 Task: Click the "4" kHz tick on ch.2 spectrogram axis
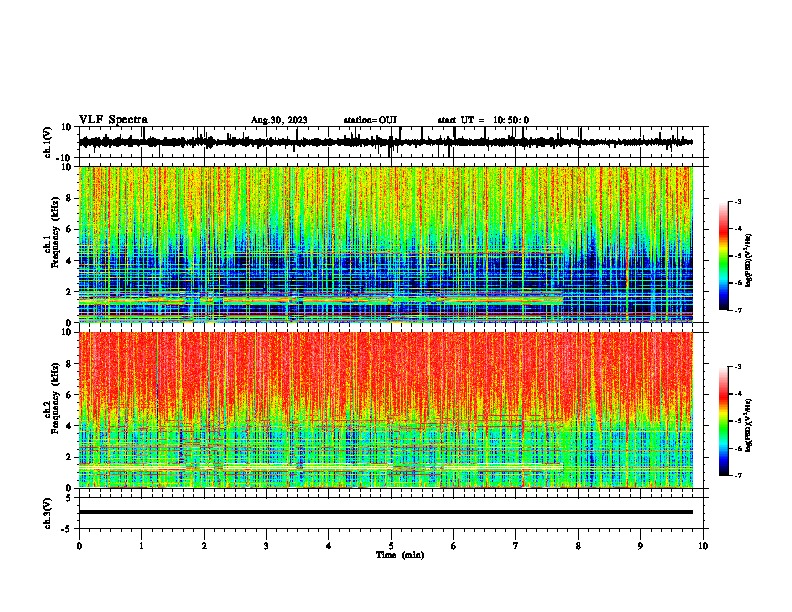[69, 426]
